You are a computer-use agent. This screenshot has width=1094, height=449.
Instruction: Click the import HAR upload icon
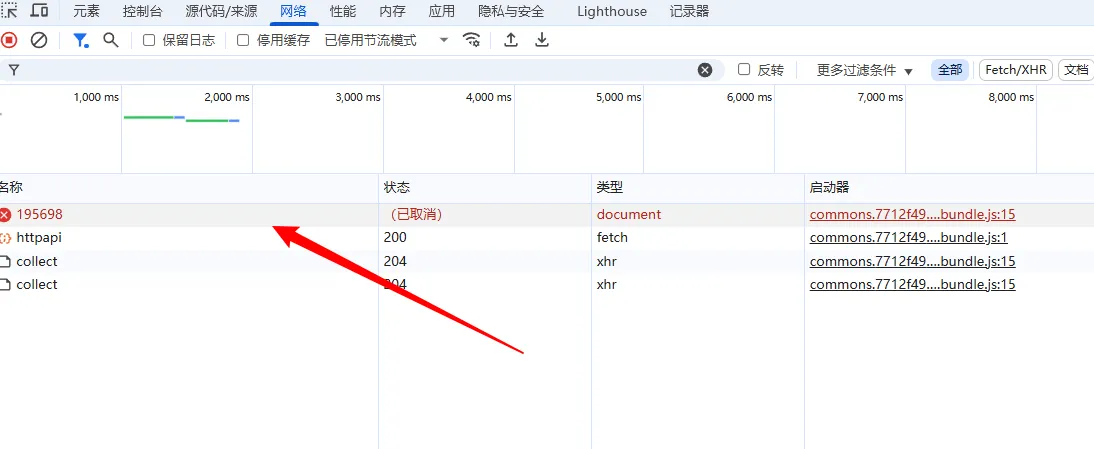tap(511, 40)
